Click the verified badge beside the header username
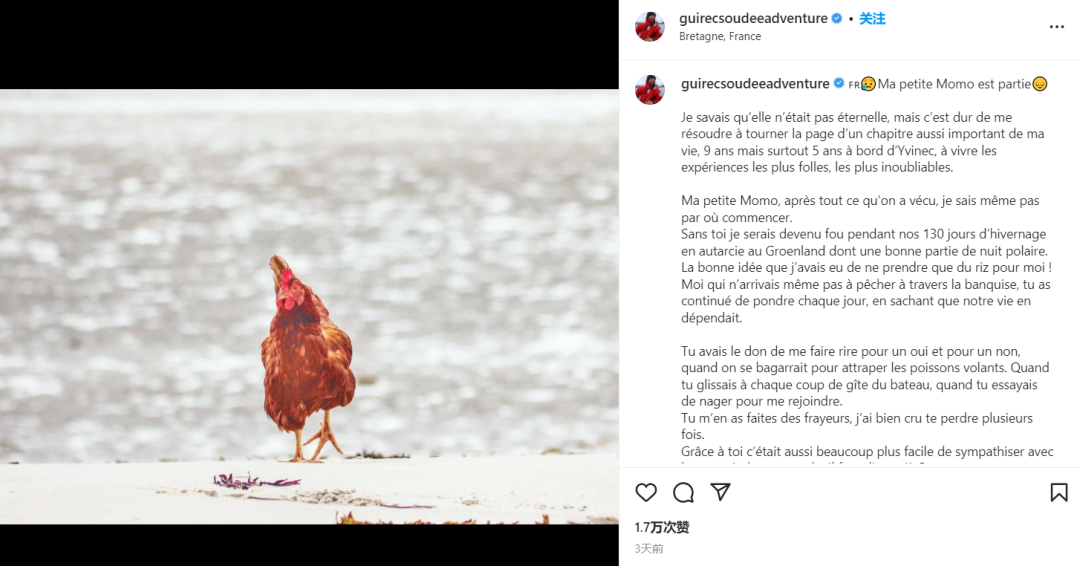1080x566 pixels. (837, 19)
